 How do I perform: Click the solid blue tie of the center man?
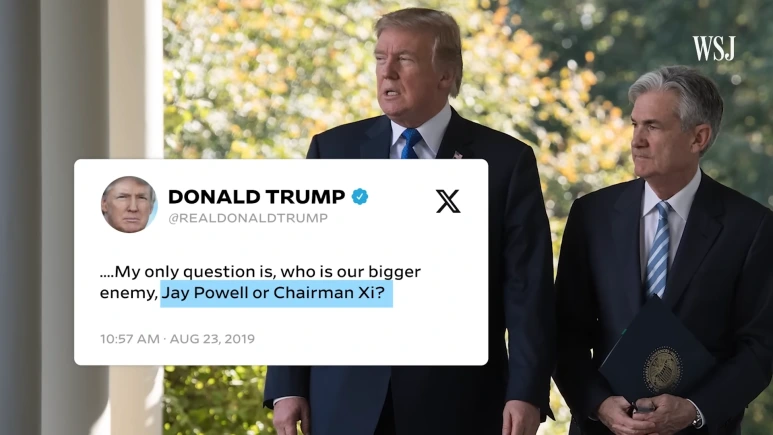[x=410, y=143]
